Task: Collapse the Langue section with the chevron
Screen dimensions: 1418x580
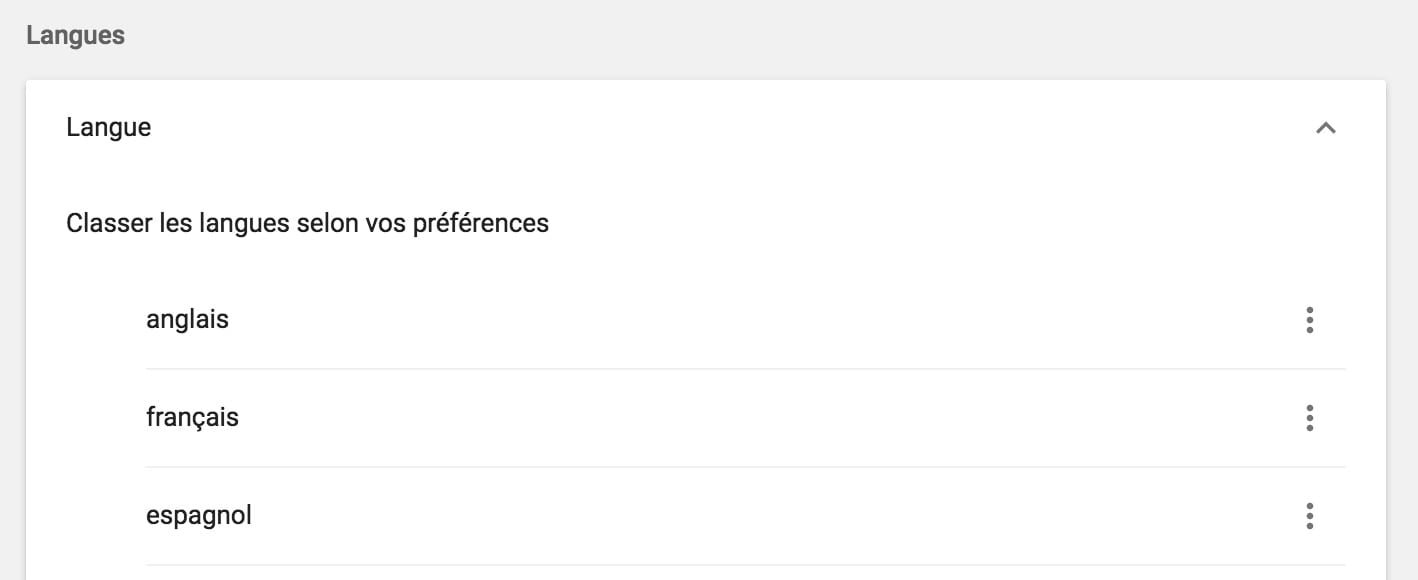Action: 1326,128
